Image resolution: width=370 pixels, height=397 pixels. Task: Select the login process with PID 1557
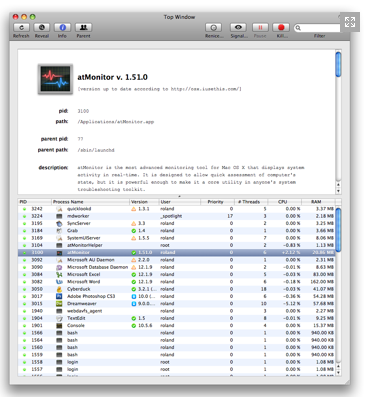[177, 369]
